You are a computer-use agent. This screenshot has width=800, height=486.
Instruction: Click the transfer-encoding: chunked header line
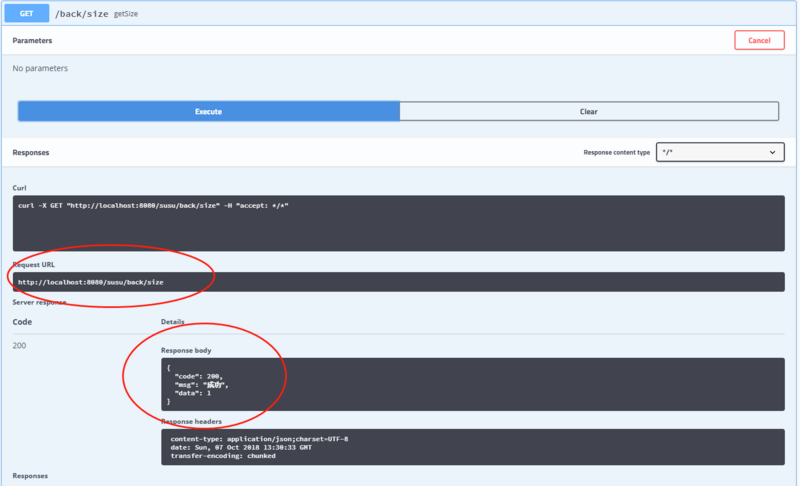pos(223,456)
